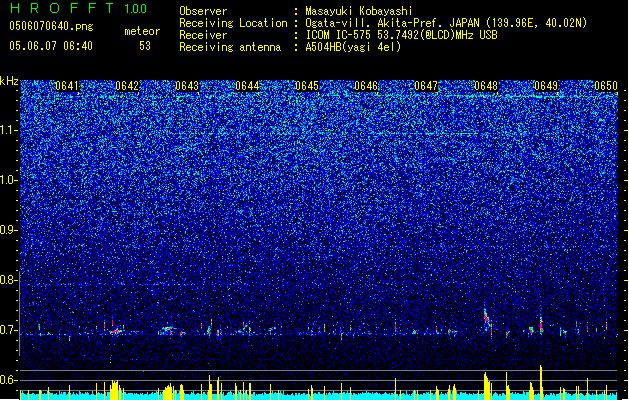Click the 1.1 frequency axis label

8,130
